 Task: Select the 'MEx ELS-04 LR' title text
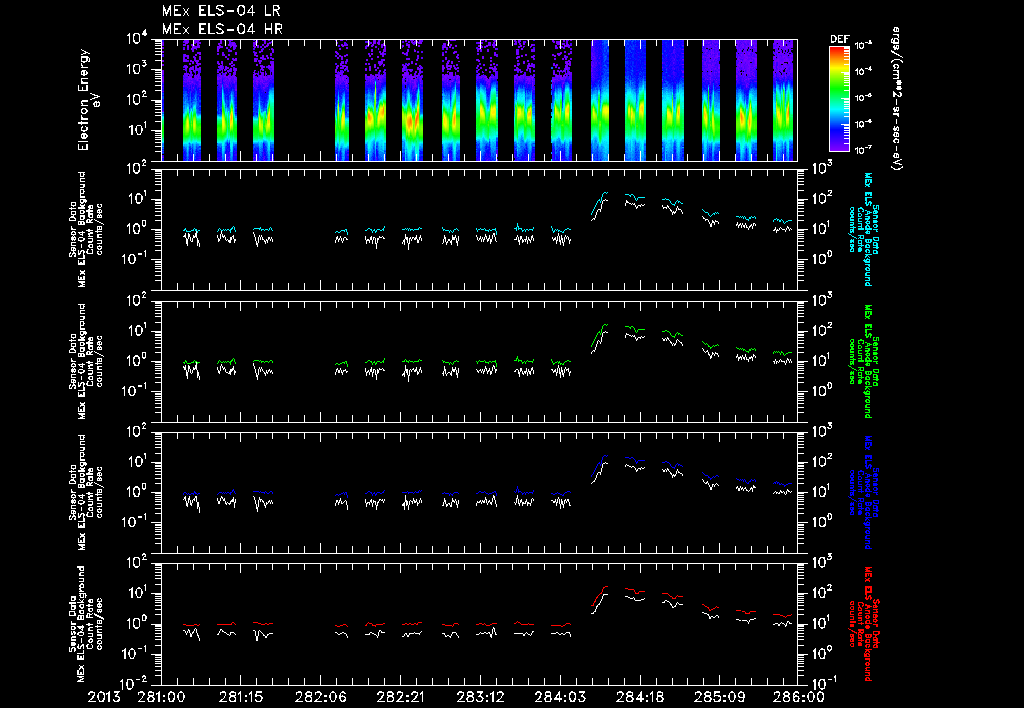[221, 11]
